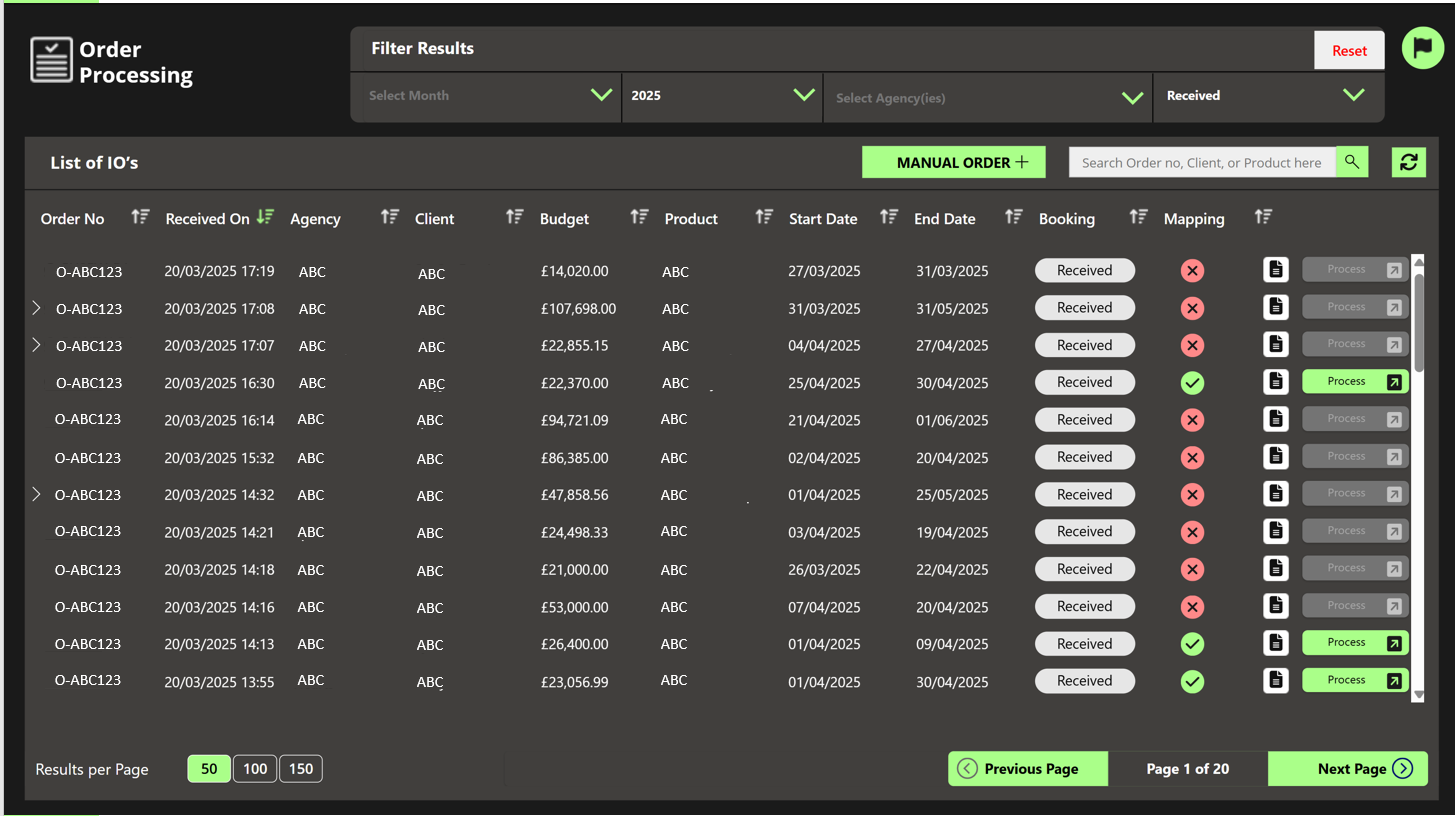Open the Select Agency(ies) dropdown
1455x816 pixels.
(987, 98)
